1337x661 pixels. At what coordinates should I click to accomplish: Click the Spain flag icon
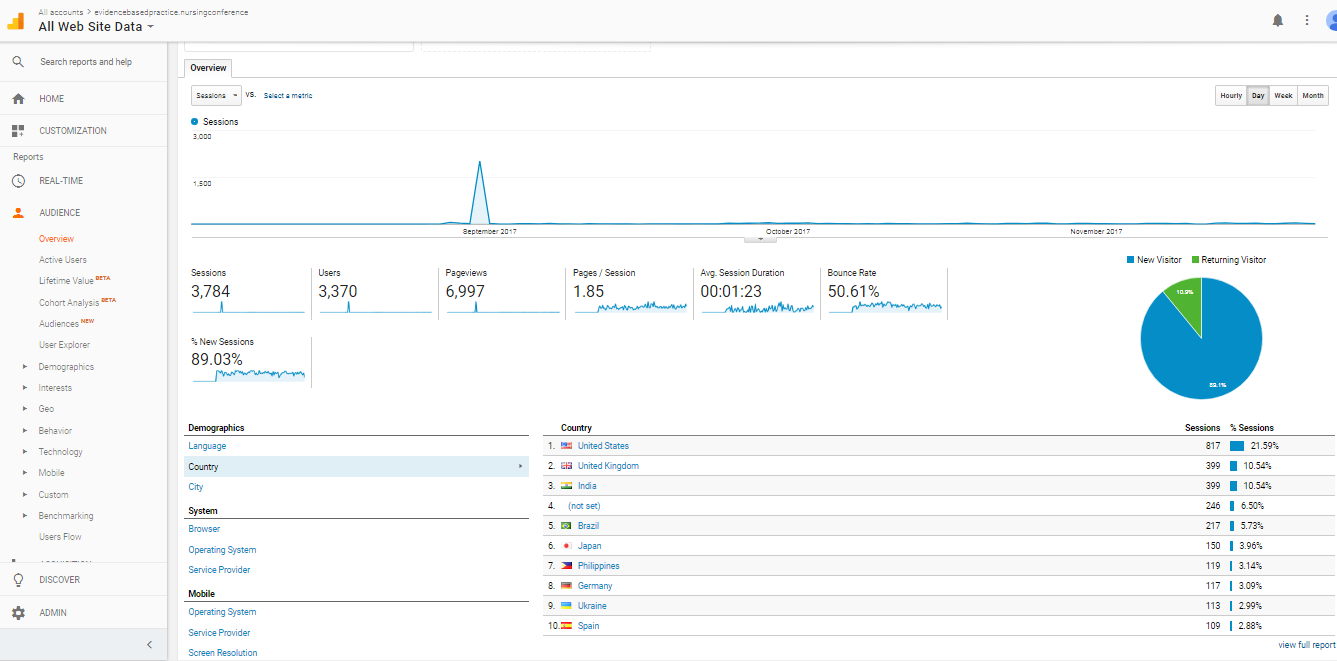566,626
